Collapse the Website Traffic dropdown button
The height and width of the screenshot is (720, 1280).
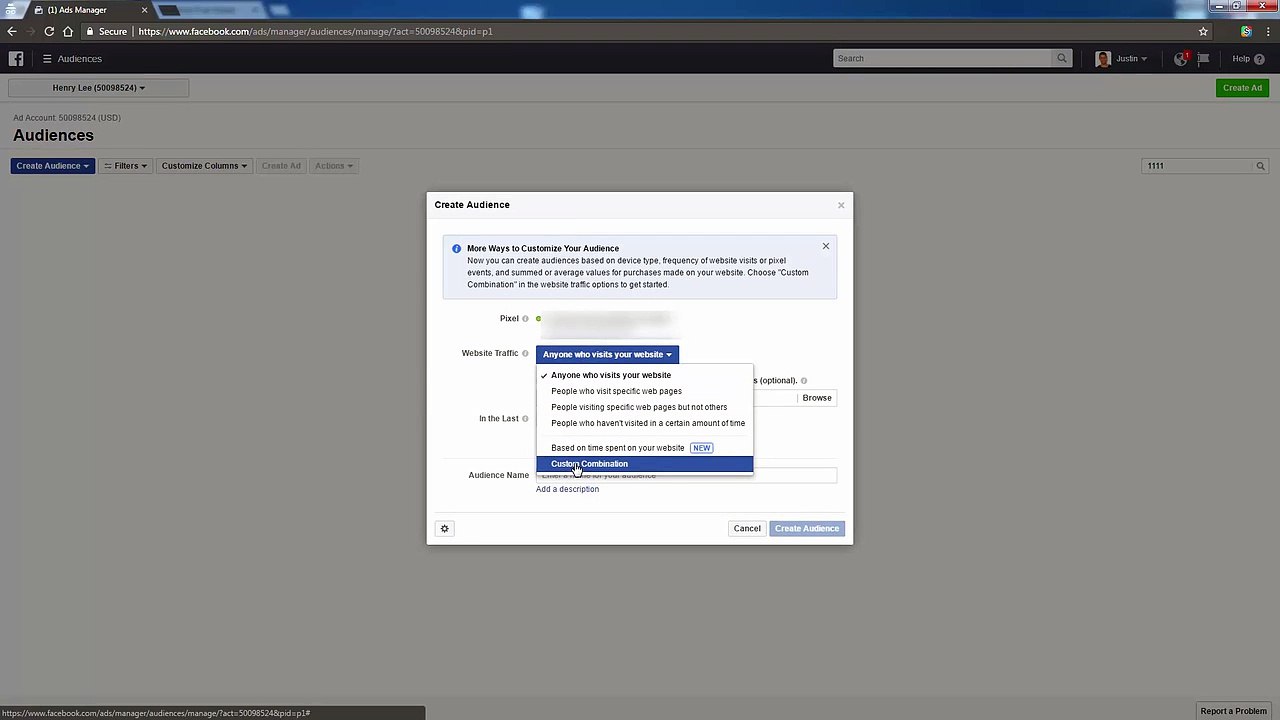(x=607, y=354)
